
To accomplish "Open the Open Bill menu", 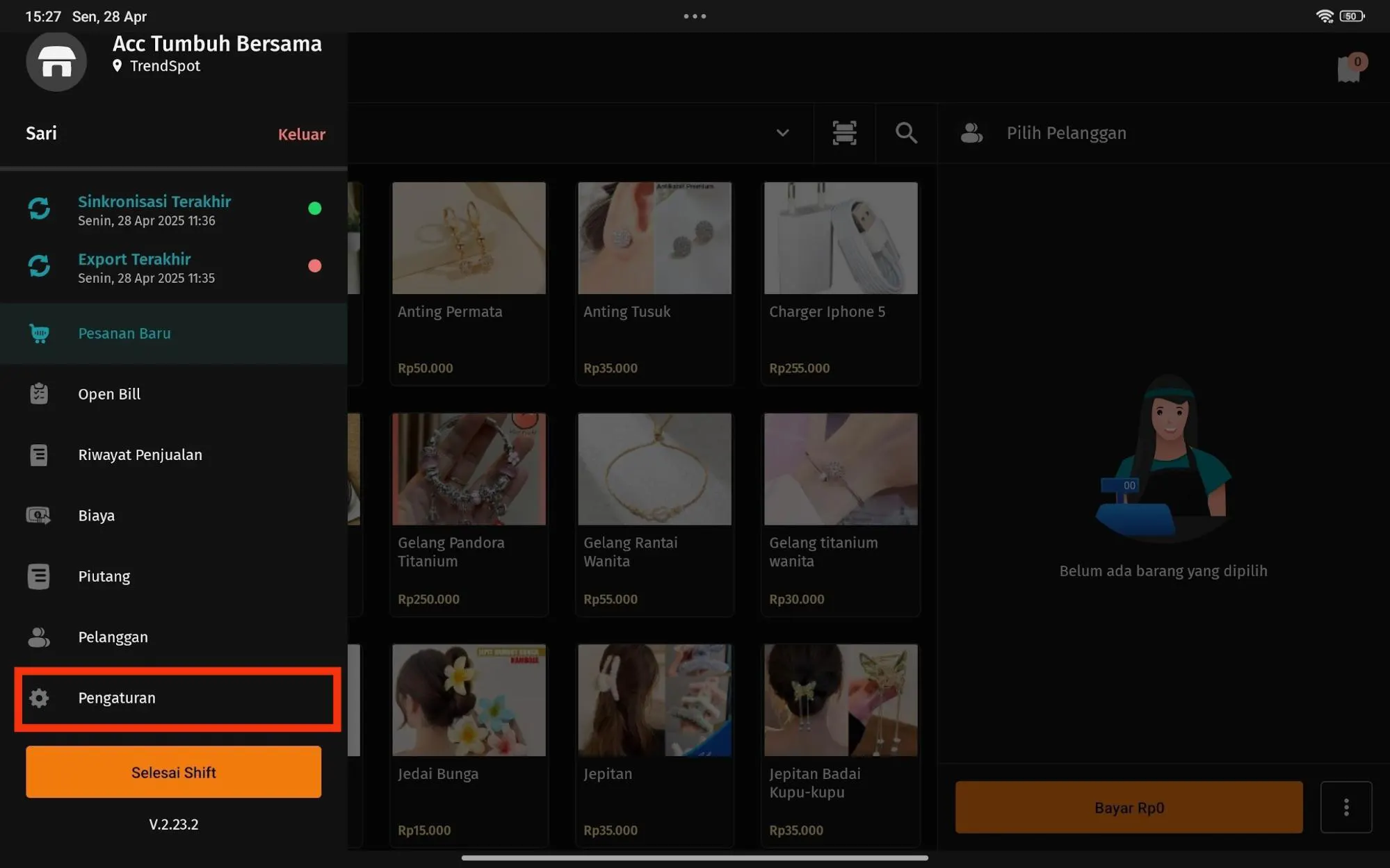I will point(109,394).
